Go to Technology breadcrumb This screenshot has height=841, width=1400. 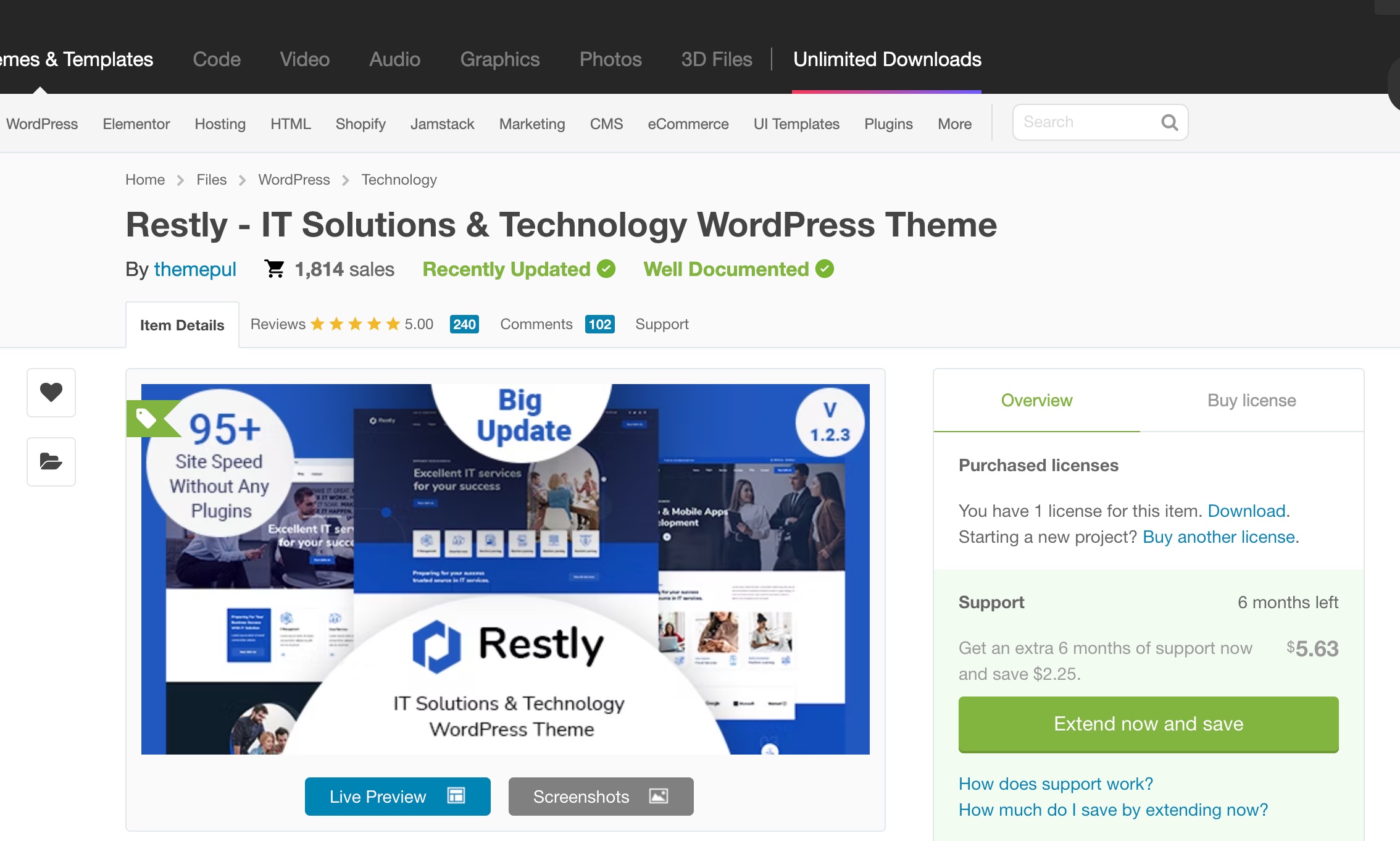click(x=399, y=180)
